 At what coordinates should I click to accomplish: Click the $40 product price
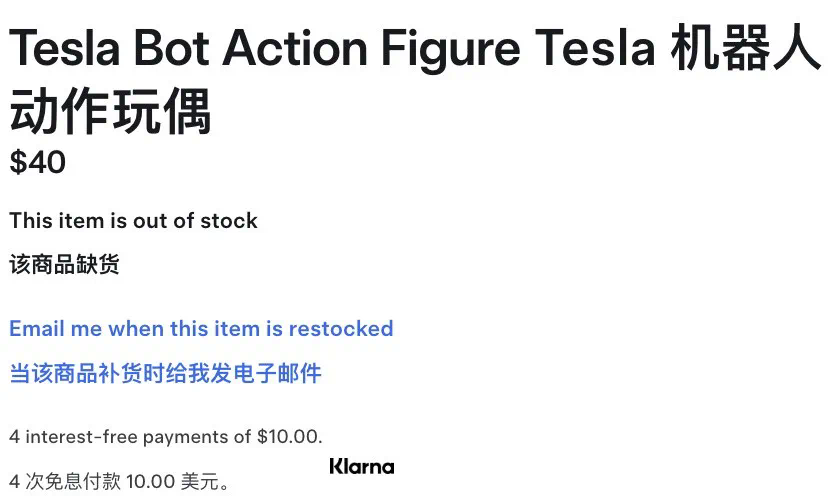[37, 162]
